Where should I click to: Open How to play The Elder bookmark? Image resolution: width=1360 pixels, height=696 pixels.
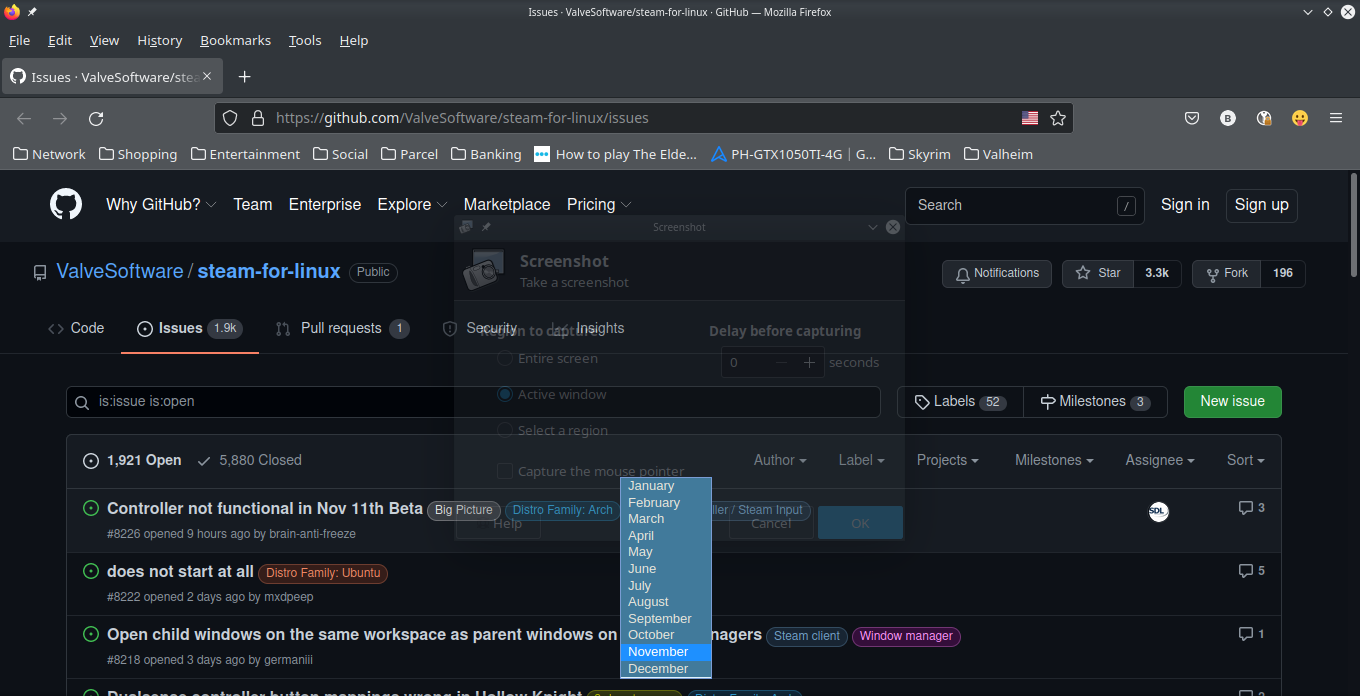click(x=616, y=154)
